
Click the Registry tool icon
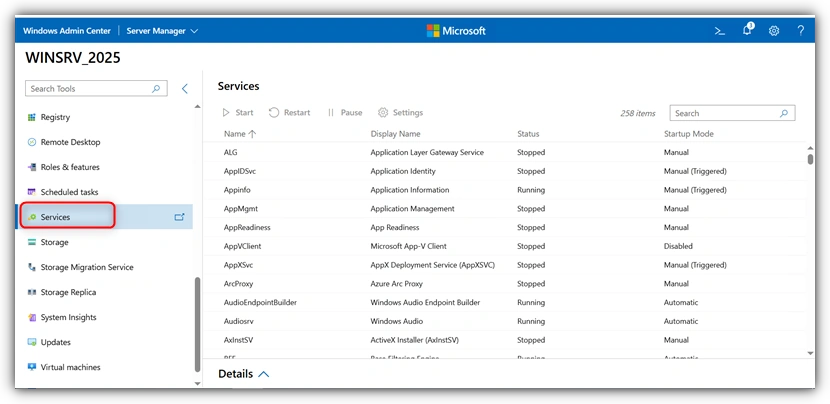[32, 117]
